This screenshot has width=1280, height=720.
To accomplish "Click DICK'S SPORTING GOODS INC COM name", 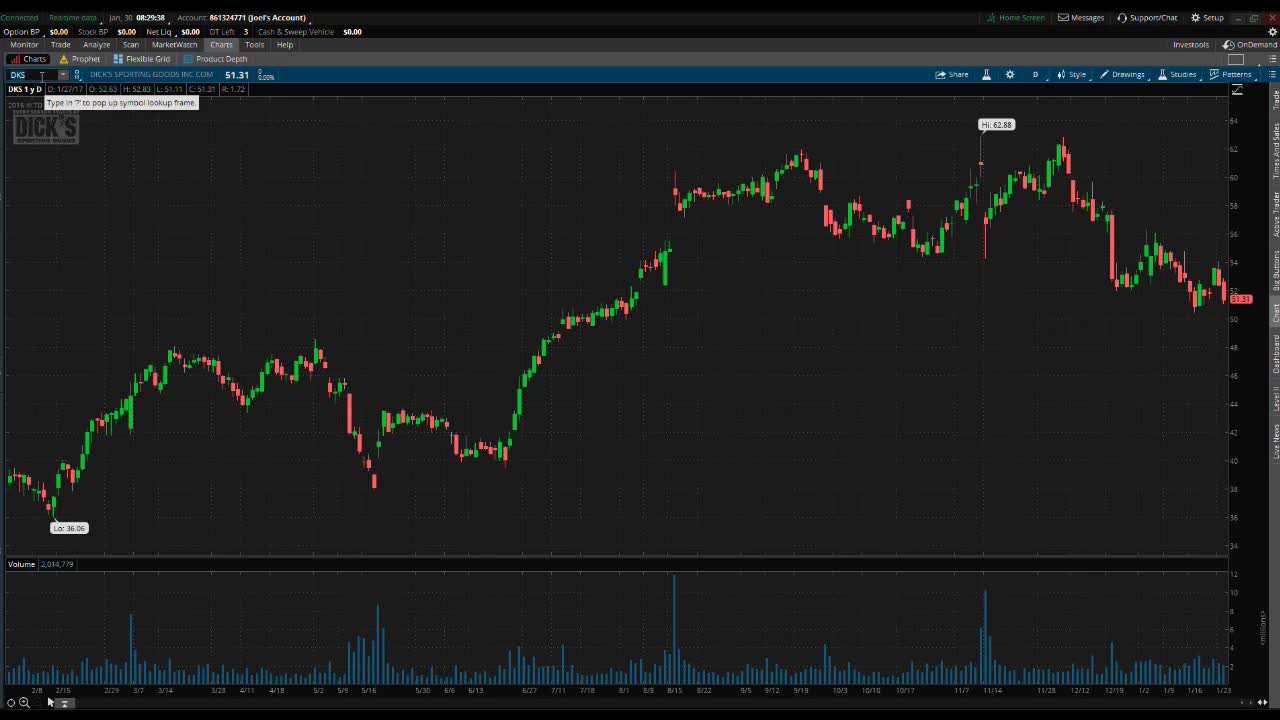I will pos(151,75).
